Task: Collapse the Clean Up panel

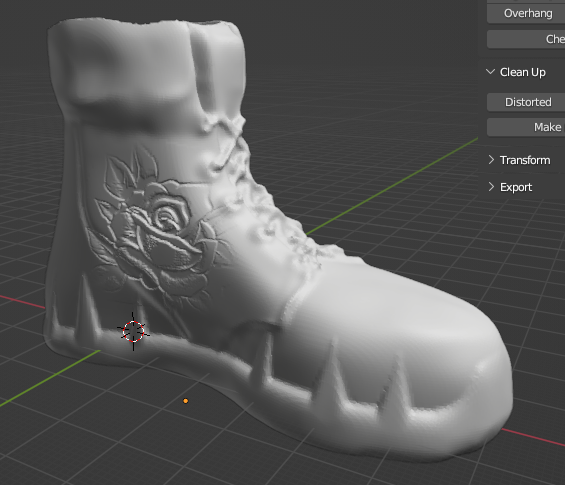Action: [490, 72]
